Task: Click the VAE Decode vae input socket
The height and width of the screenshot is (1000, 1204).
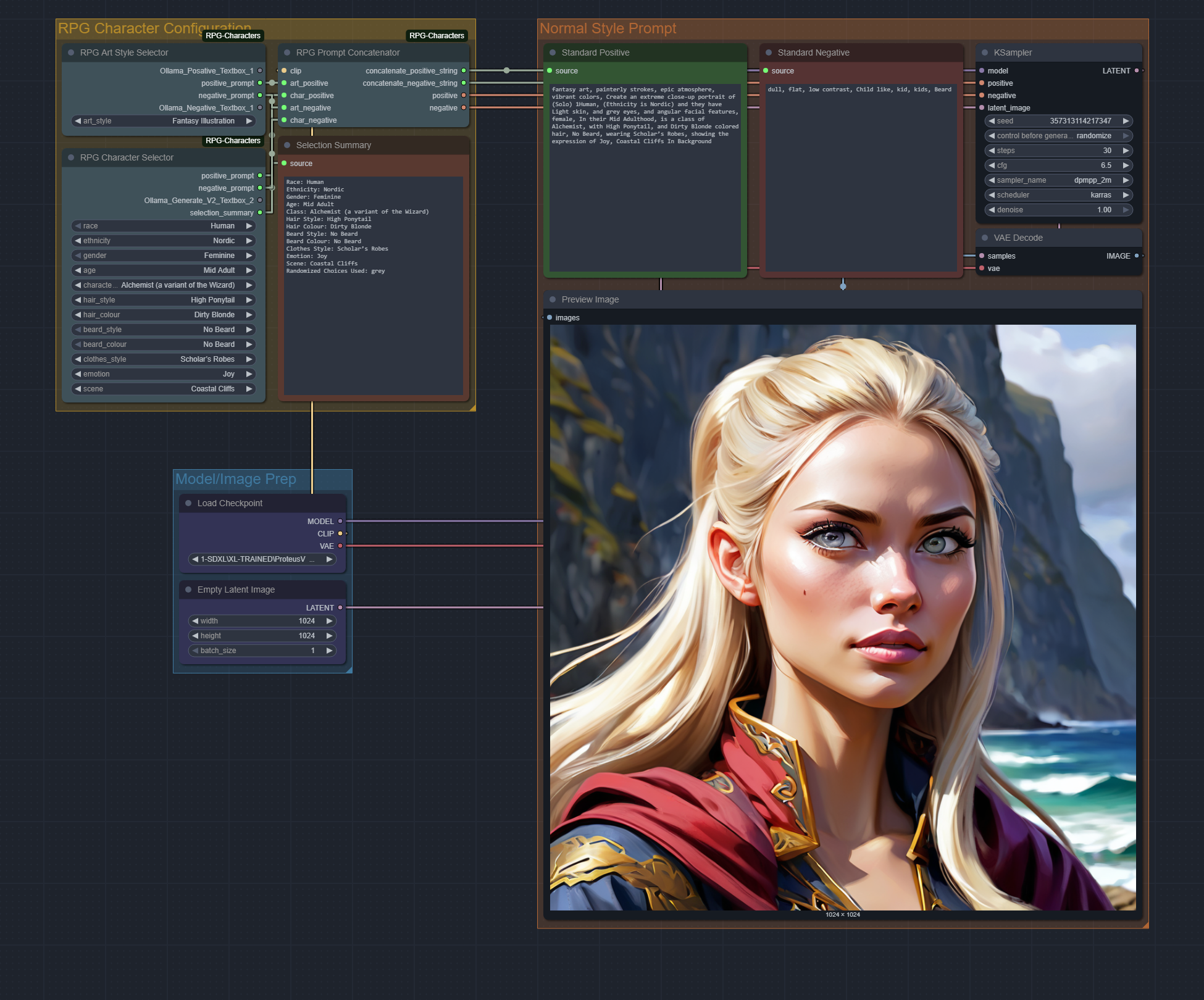Action: coord(982,269)
